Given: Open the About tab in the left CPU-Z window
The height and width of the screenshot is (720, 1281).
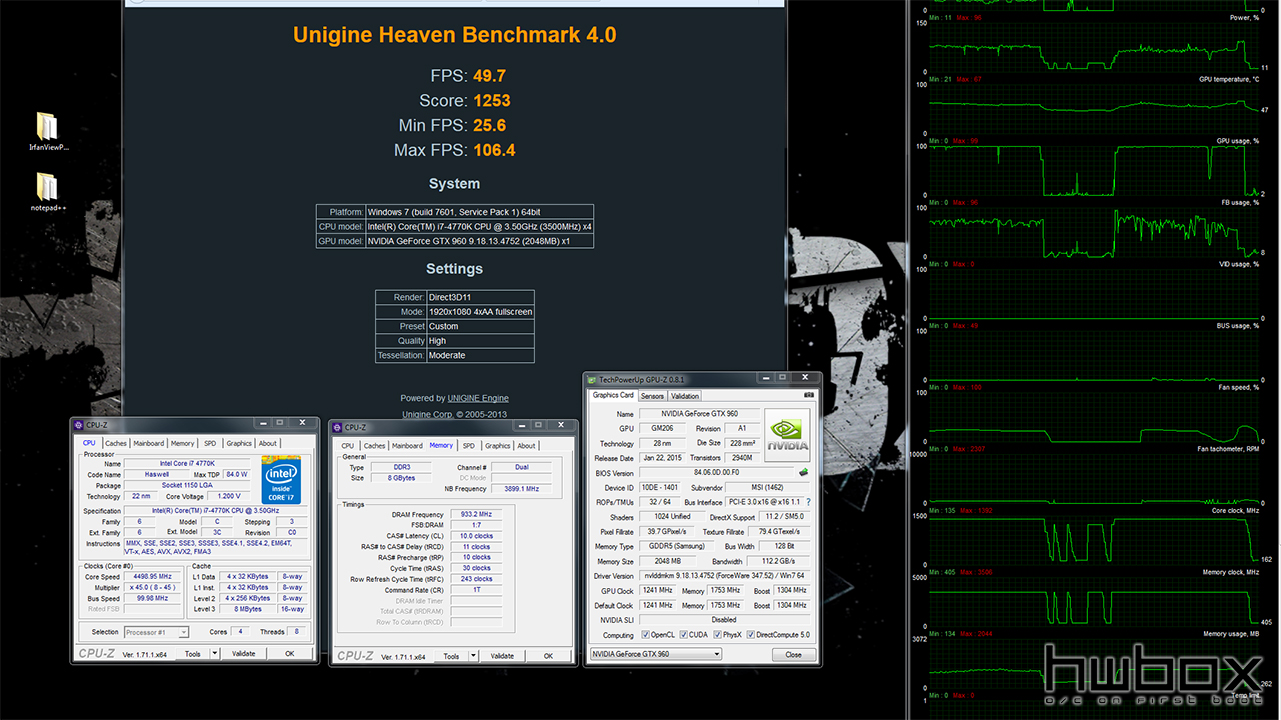Looking at the screenshot, I should coord(268,443).
